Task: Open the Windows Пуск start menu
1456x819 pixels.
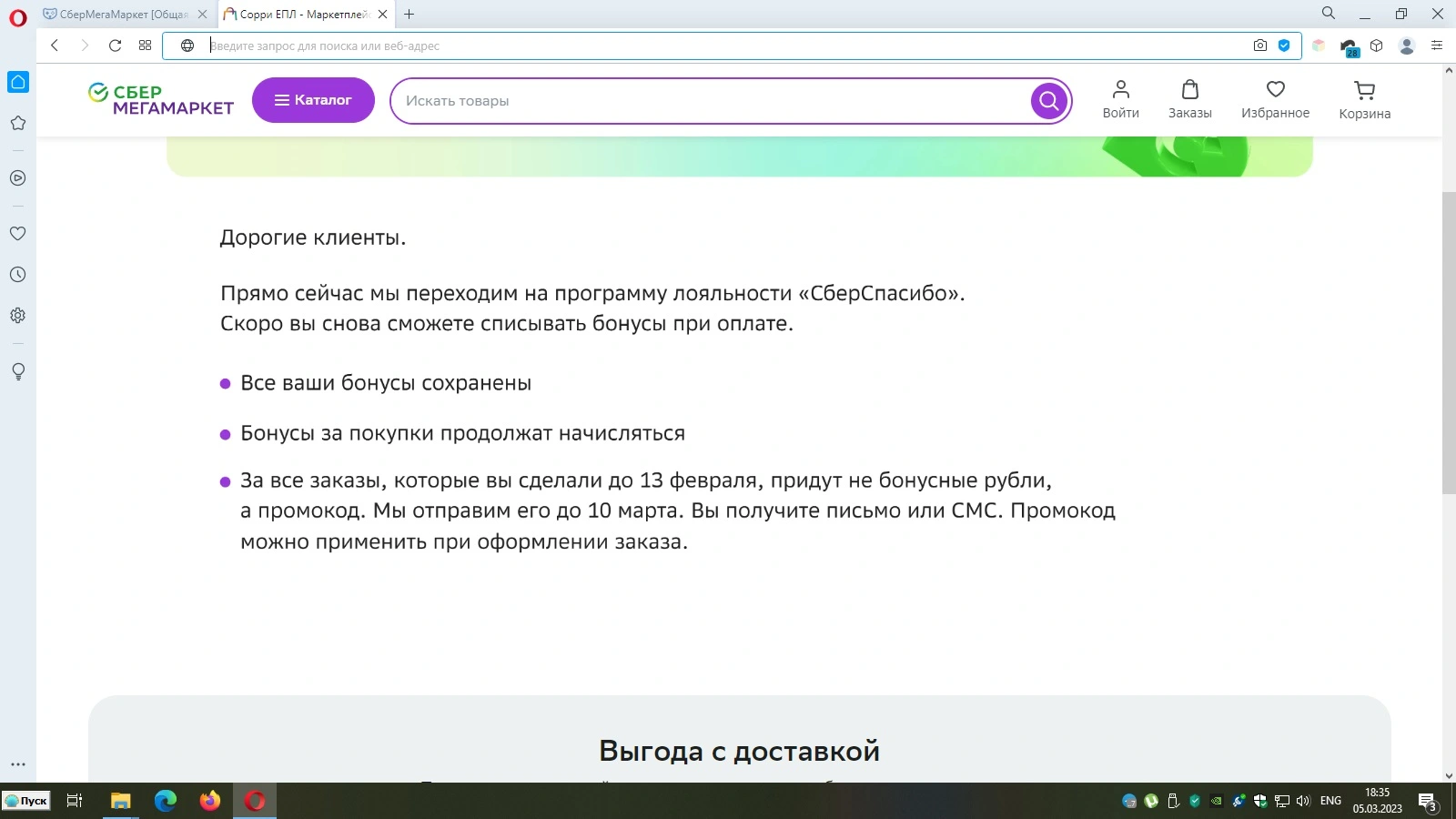Action: pyautogui.click(x=26, y=801)
